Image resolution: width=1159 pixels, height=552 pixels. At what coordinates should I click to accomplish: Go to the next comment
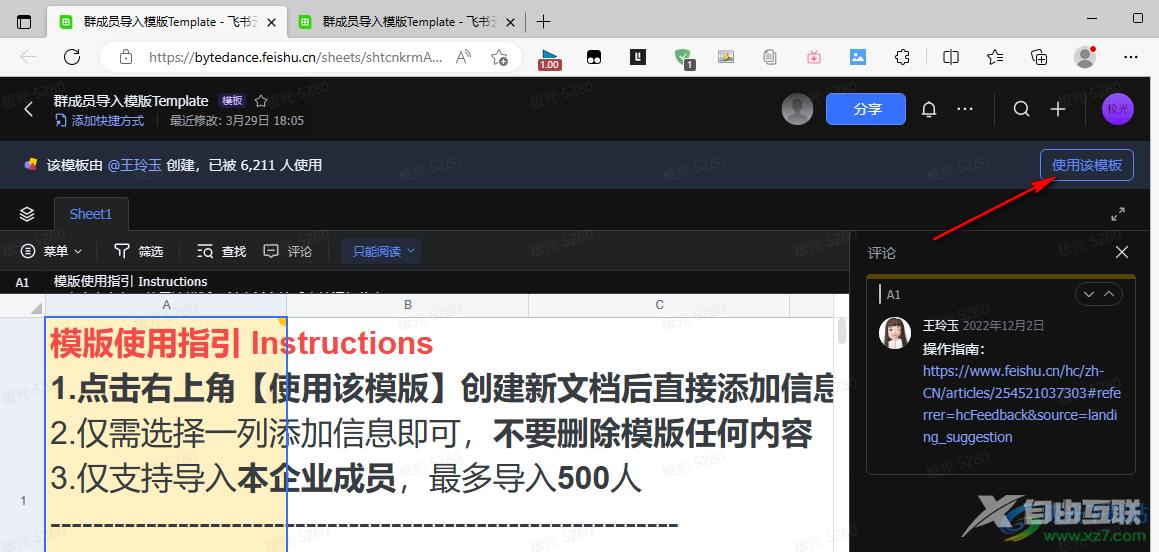[1089, 294]
